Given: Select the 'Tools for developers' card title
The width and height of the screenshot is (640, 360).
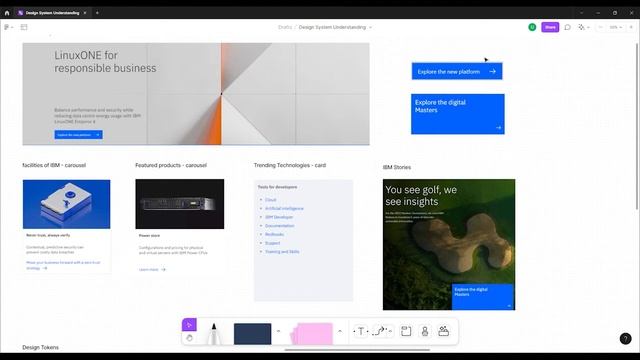Looking at the screenshot, I should point(278,187).
